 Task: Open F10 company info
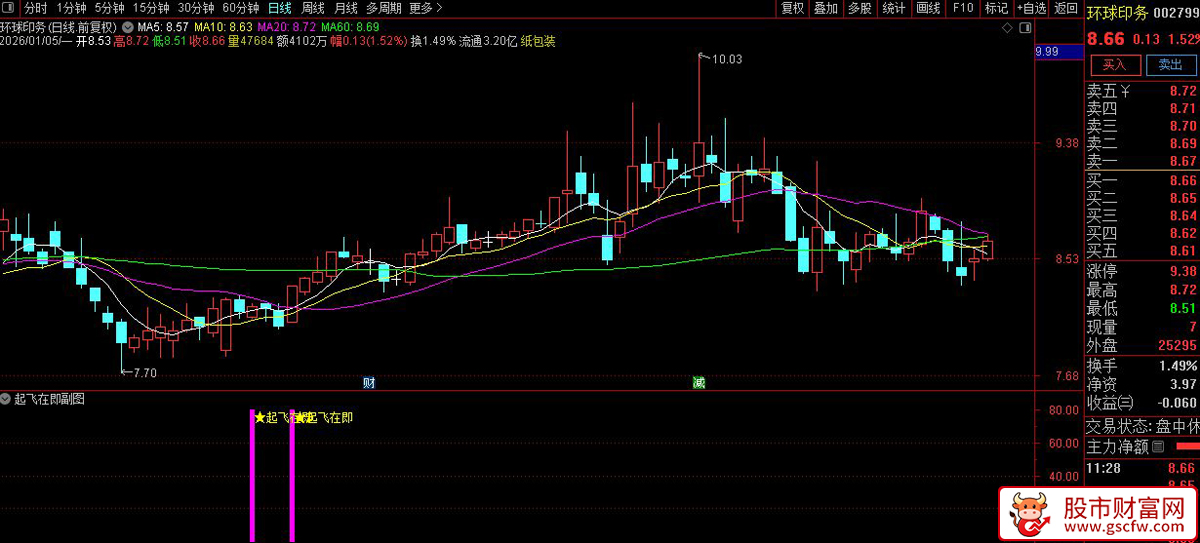point(963,8)
